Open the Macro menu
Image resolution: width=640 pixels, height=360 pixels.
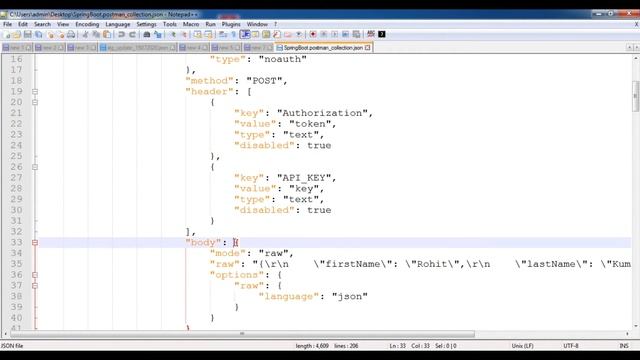tap(191, 24)
